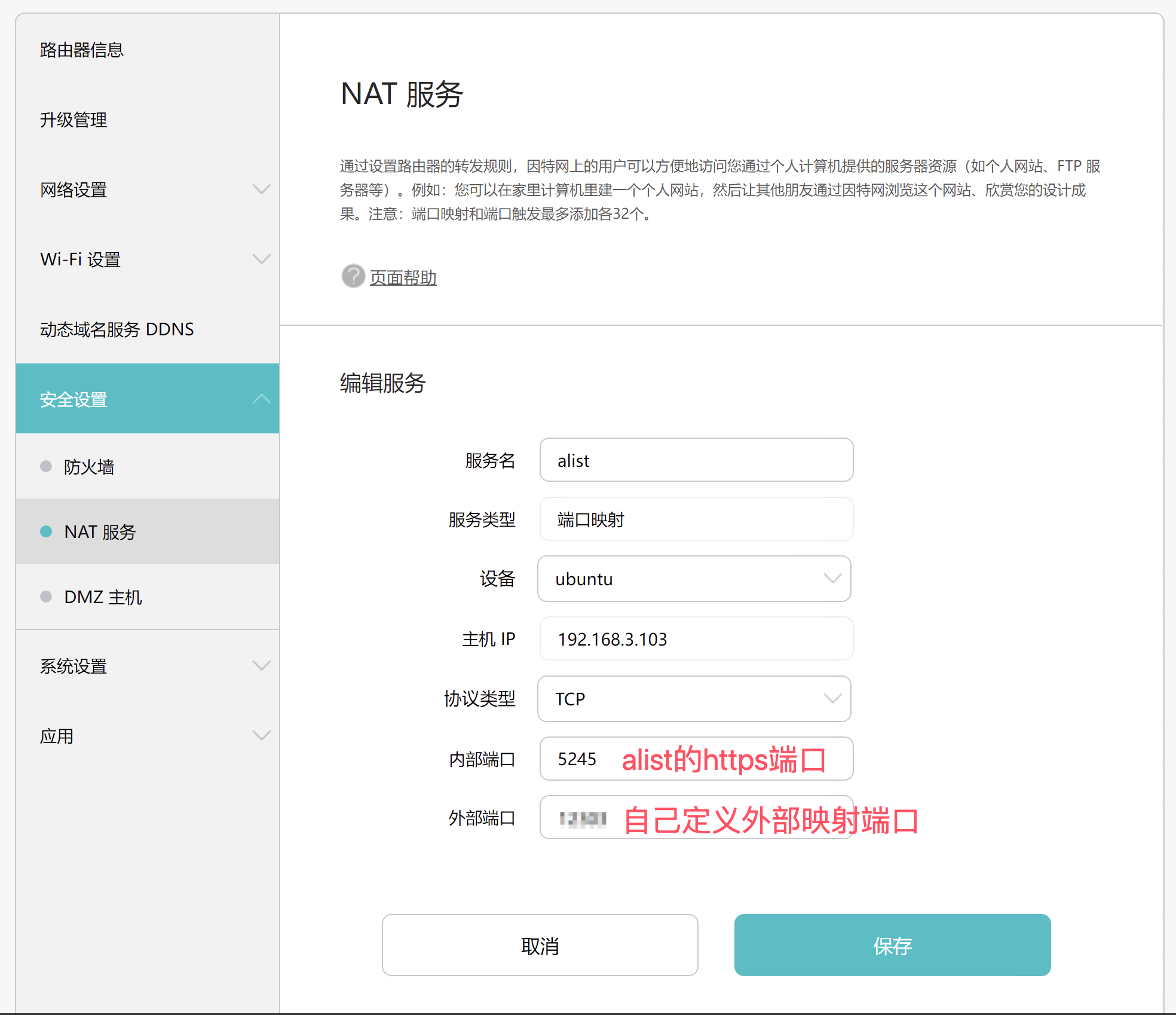Screen dimensions: 1176x1015
Task: Select NAT 服务 sidebar item
Action: point(100,532)
